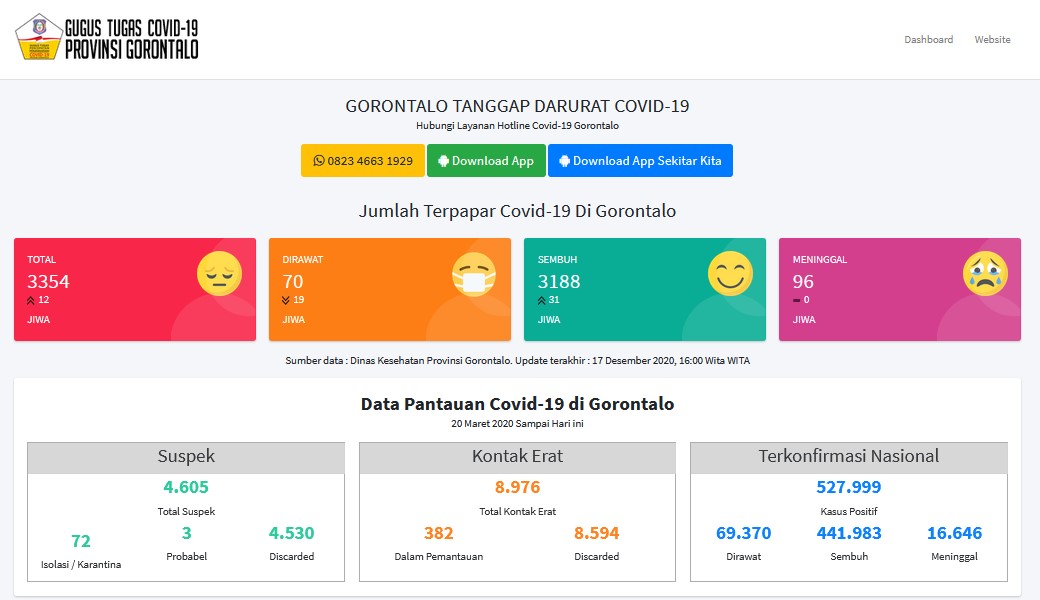The width and height of the screenshot is (1040, 600).
Task: Click the Download App Sekitar Kita button
Action: 640,160
